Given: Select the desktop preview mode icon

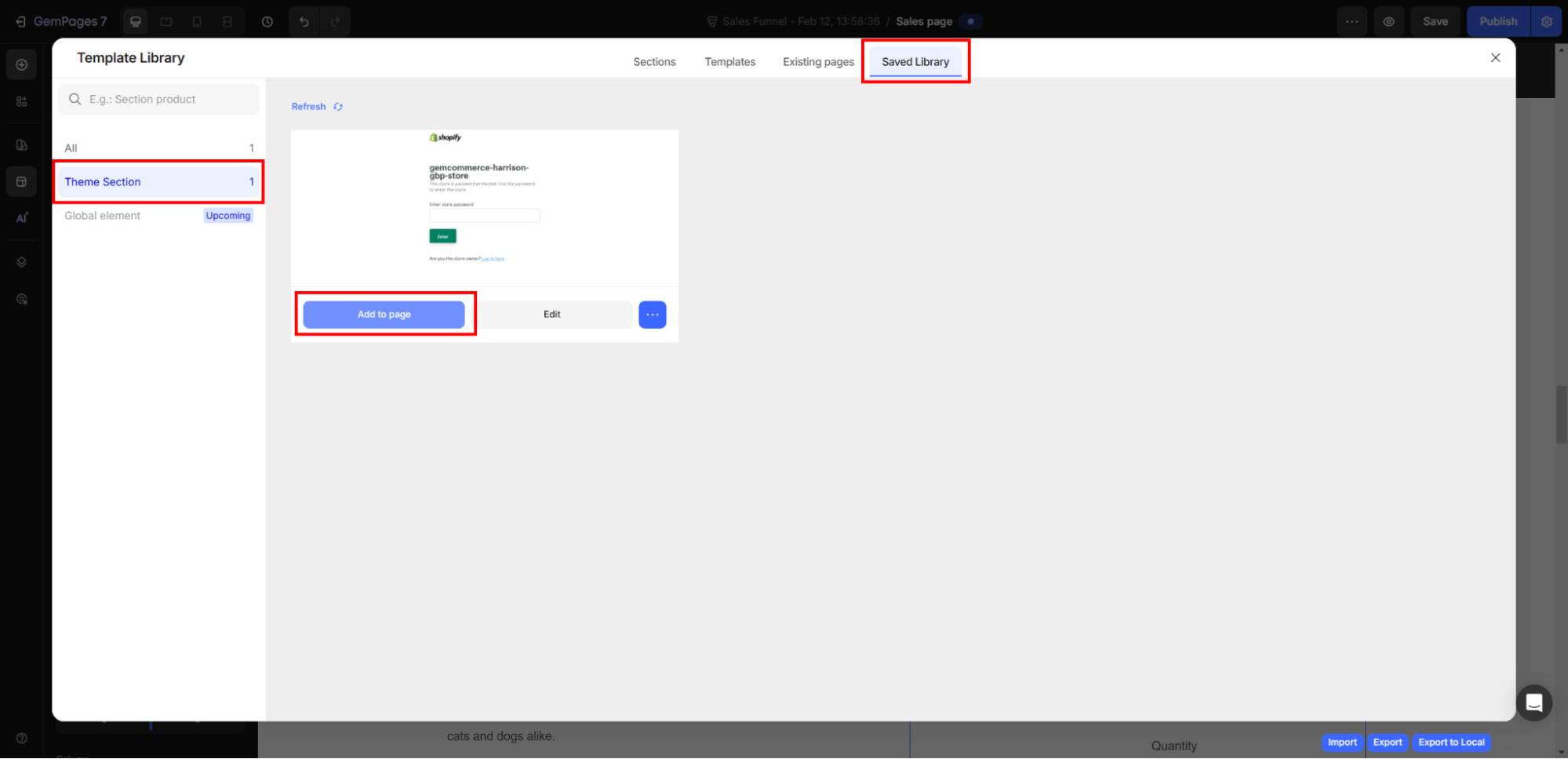Looking at the screenshot, I should (x=135, y=21).
